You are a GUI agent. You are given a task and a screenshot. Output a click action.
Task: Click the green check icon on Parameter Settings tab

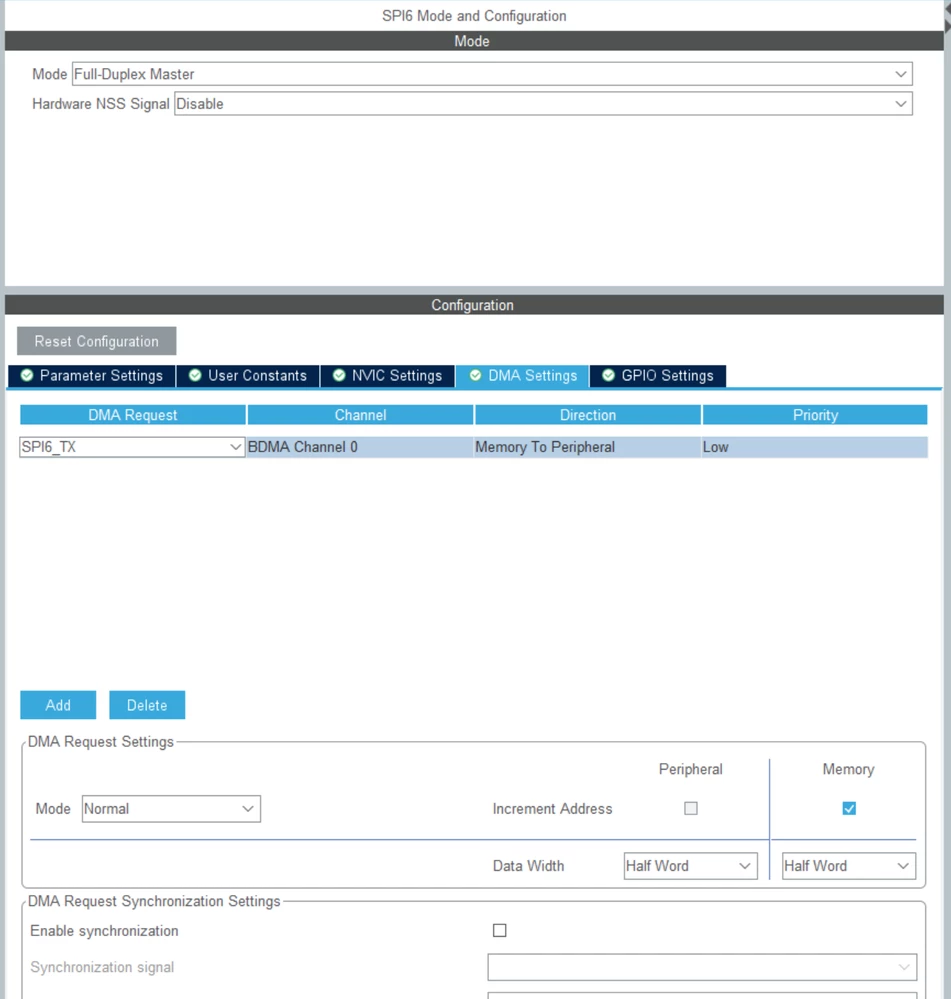tap(27, 375)
